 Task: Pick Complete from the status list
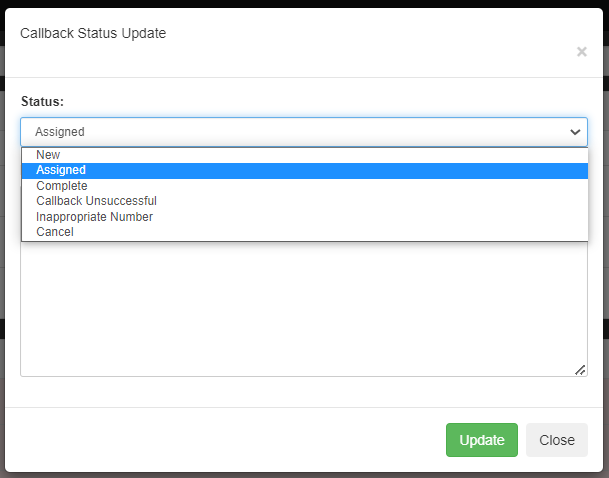tap(305, 186)
